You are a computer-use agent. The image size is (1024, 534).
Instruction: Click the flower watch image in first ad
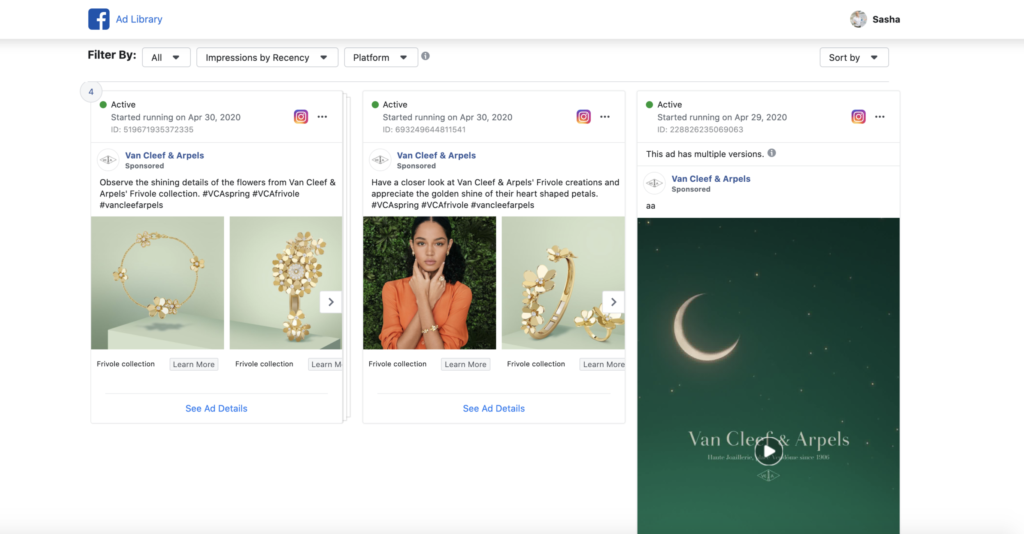pyautogui.click(x=285, y=283)
